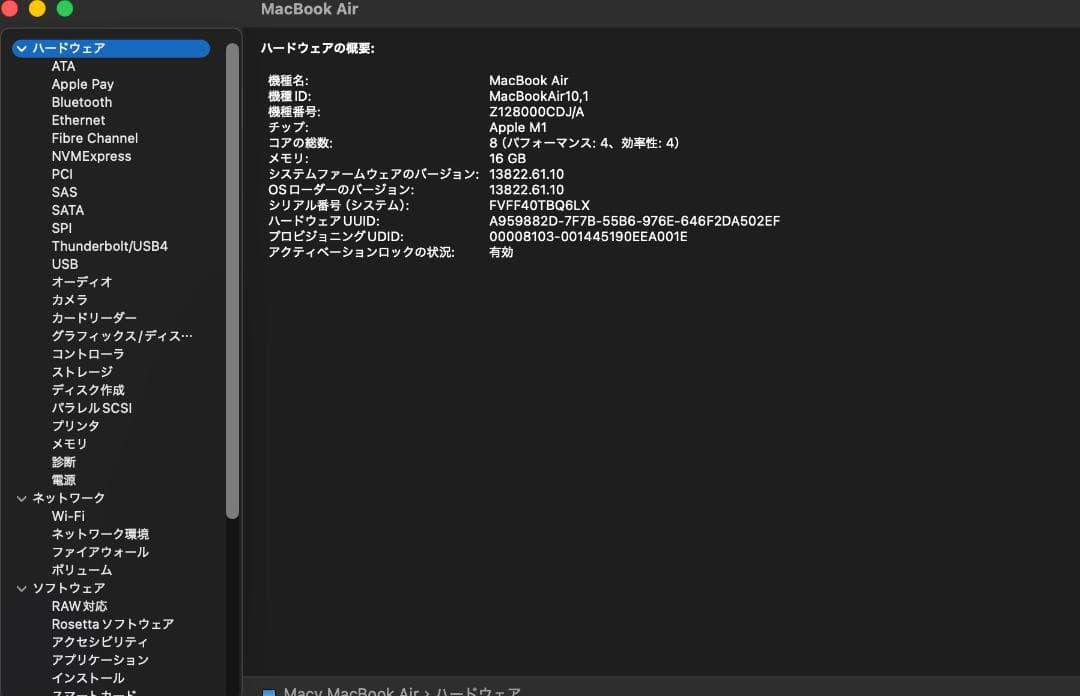The height and width of the screenshot is (696, 1080).
Task: Open the 診断 (Diagnostics) report
Action: click(x=65, y=461)
